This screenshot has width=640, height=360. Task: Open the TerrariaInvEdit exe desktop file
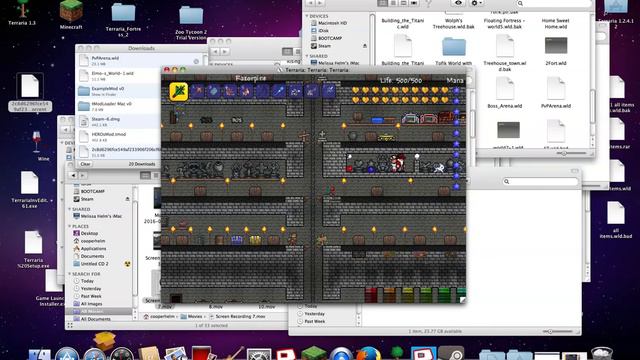tap(29, 189)
